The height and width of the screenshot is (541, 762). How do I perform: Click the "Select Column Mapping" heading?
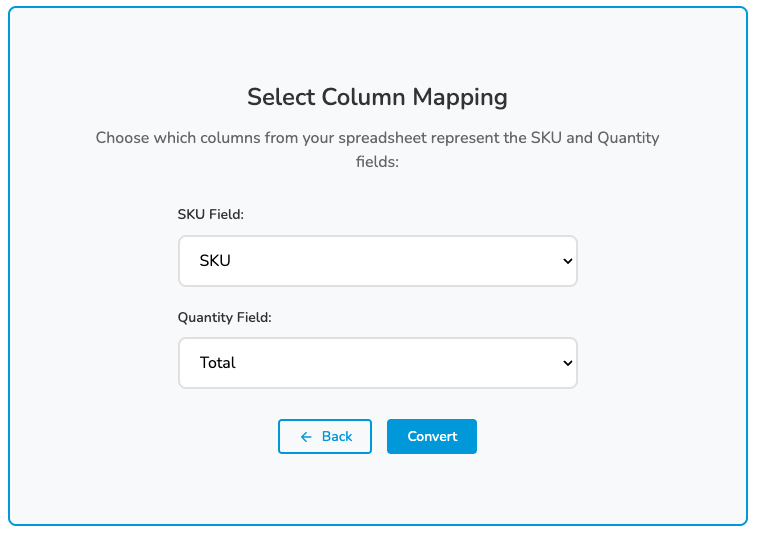tap(377, 97)
